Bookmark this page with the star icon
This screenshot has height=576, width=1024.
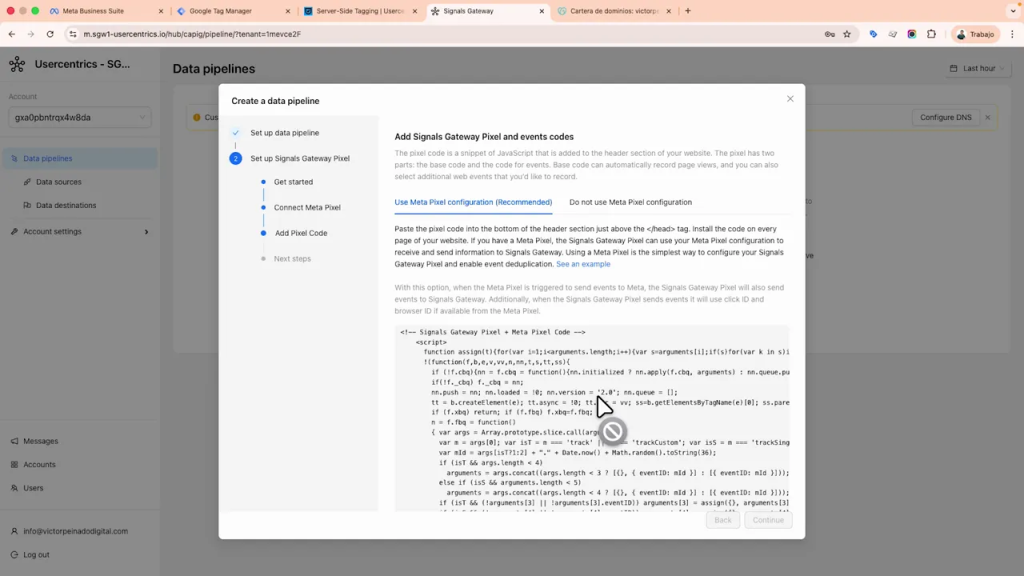click(847, 34)
